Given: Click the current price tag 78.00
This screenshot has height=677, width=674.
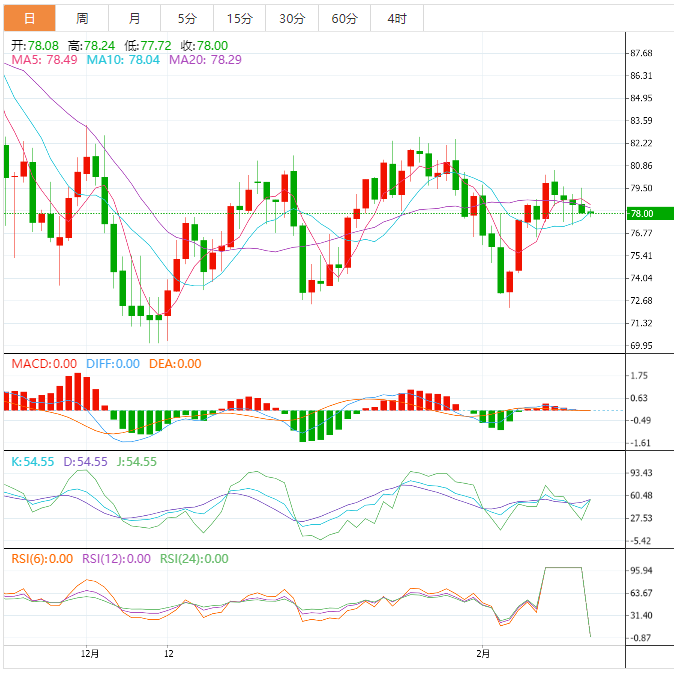Looking at the screenshot, I should pos(640,214).
